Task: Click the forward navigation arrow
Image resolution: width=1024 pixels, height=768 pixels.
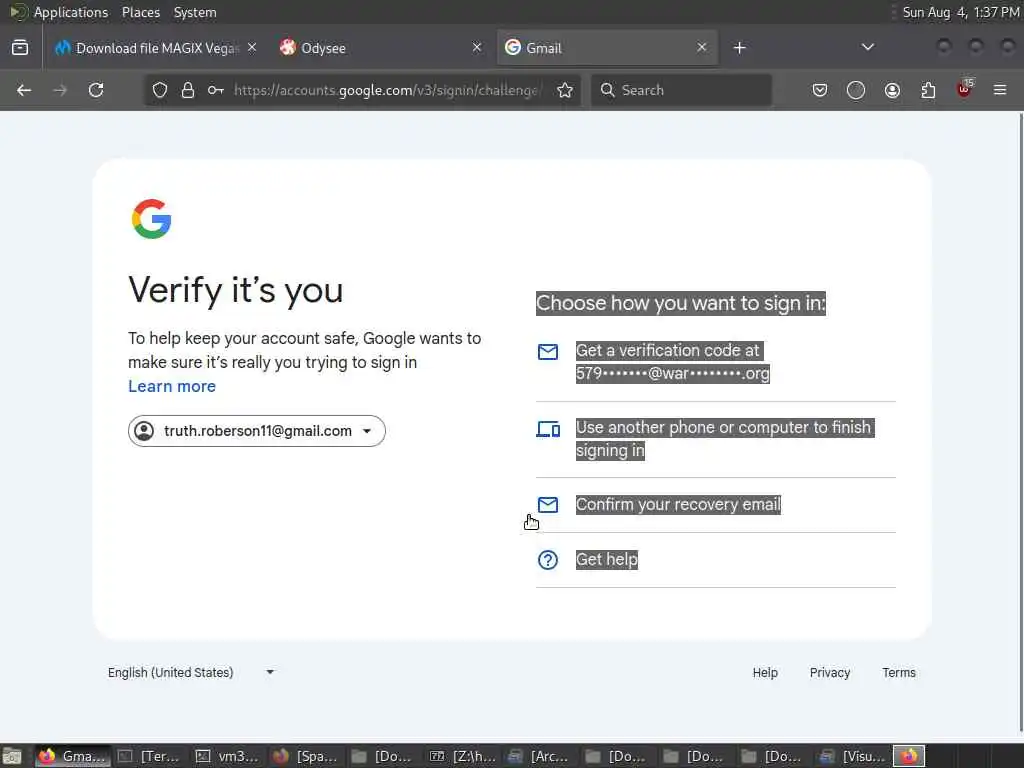Action: coord(60,90)
